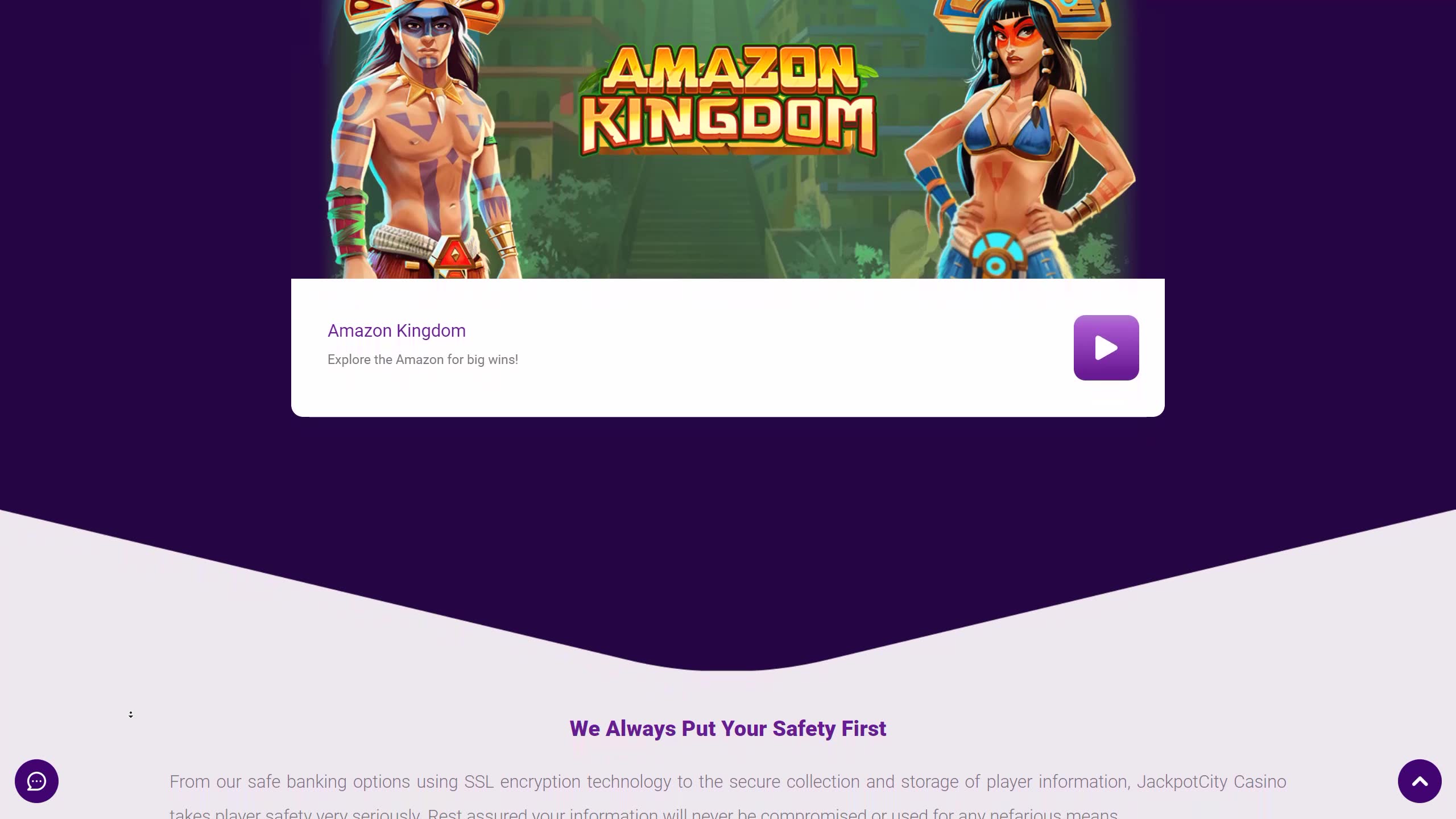
Task: Click 'JackpotCity Casino' in the safety paragraph
Action: coord(1211,781)
